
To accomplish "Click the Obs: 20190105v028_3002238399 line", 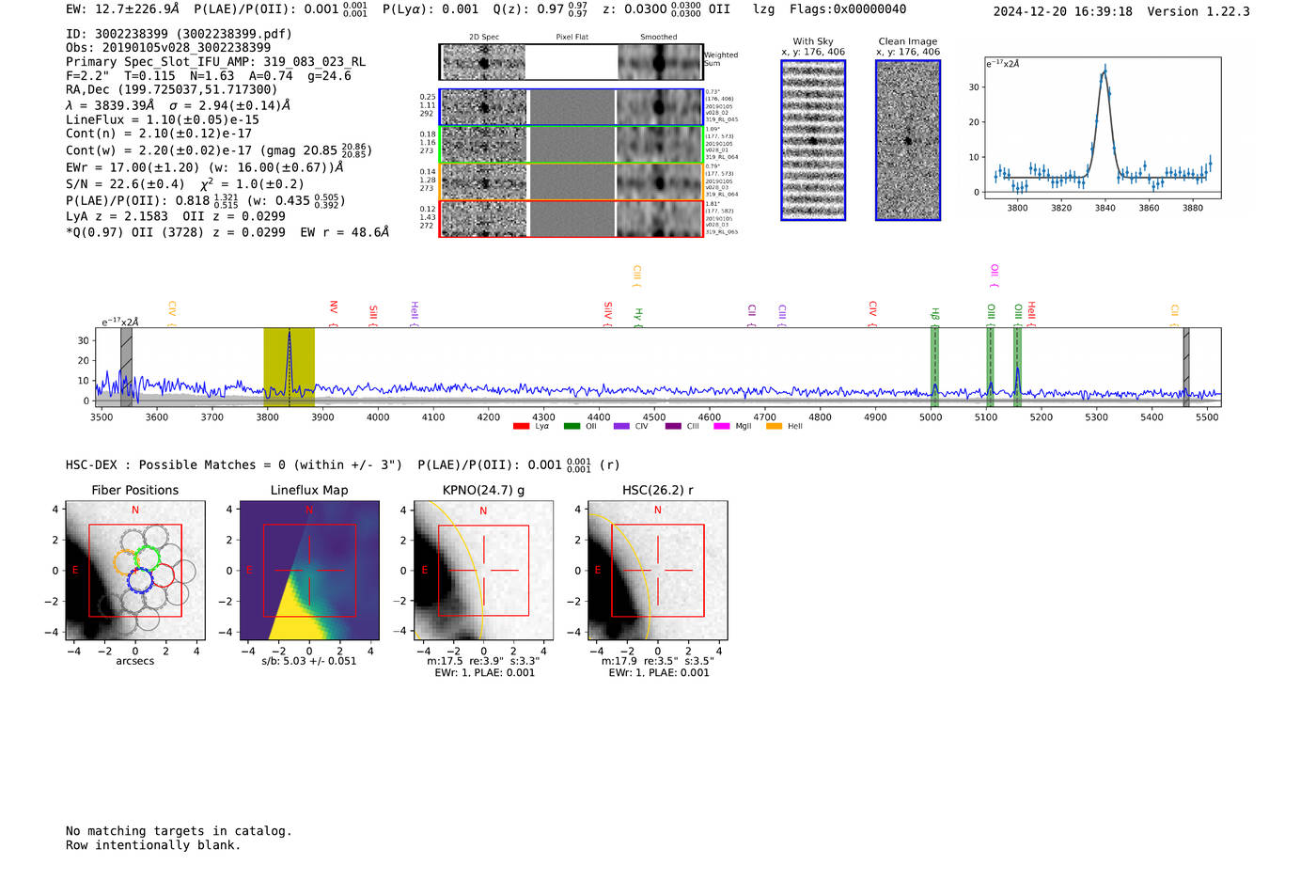I will coord(168,48).
